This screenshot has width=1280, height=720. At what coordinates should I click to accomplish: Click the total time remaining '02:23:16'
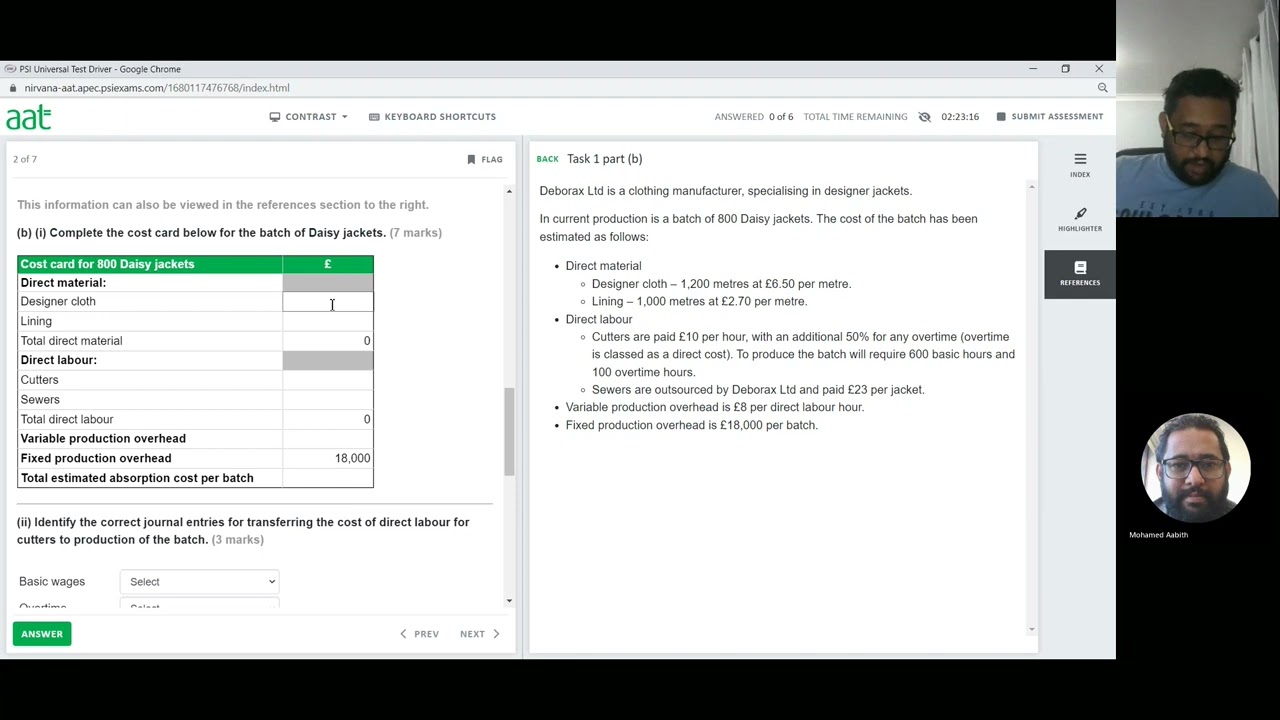(x=960, y=117)
